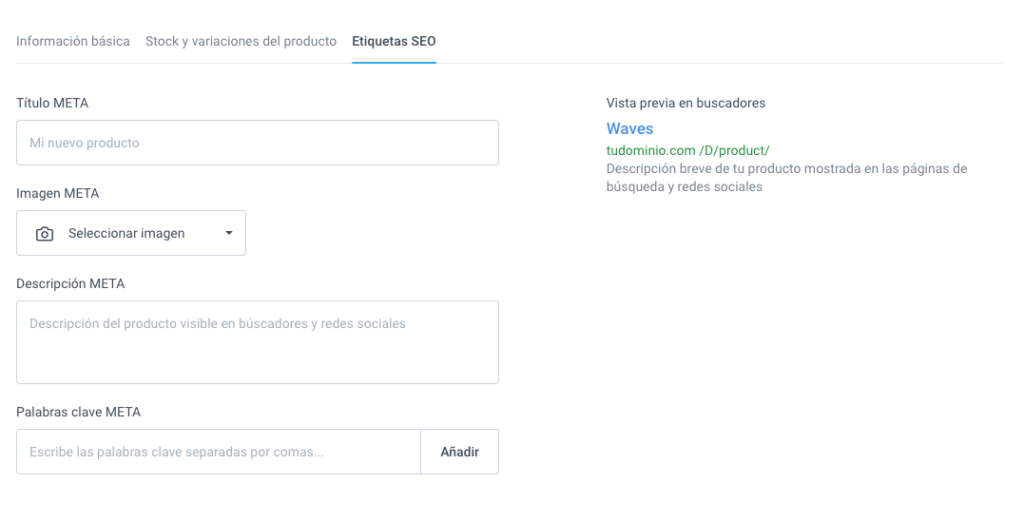Select the search preview description text
The image size is (1024, 522).
pyautogui.click(x=786, y=178)
